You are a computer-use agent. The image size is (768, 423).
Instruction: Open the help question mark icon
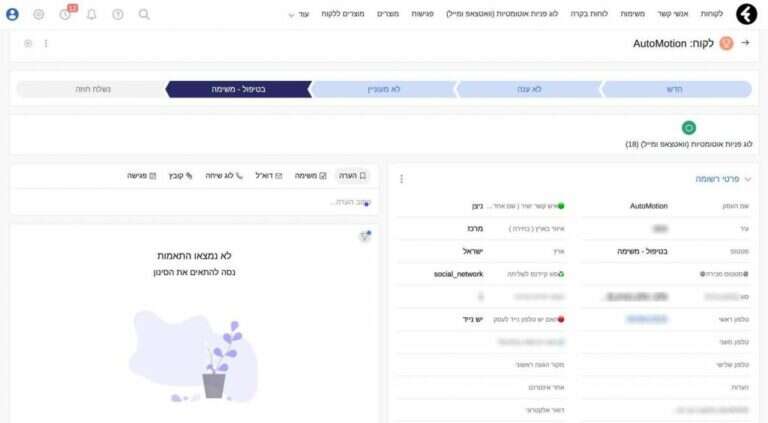point(118,14)
